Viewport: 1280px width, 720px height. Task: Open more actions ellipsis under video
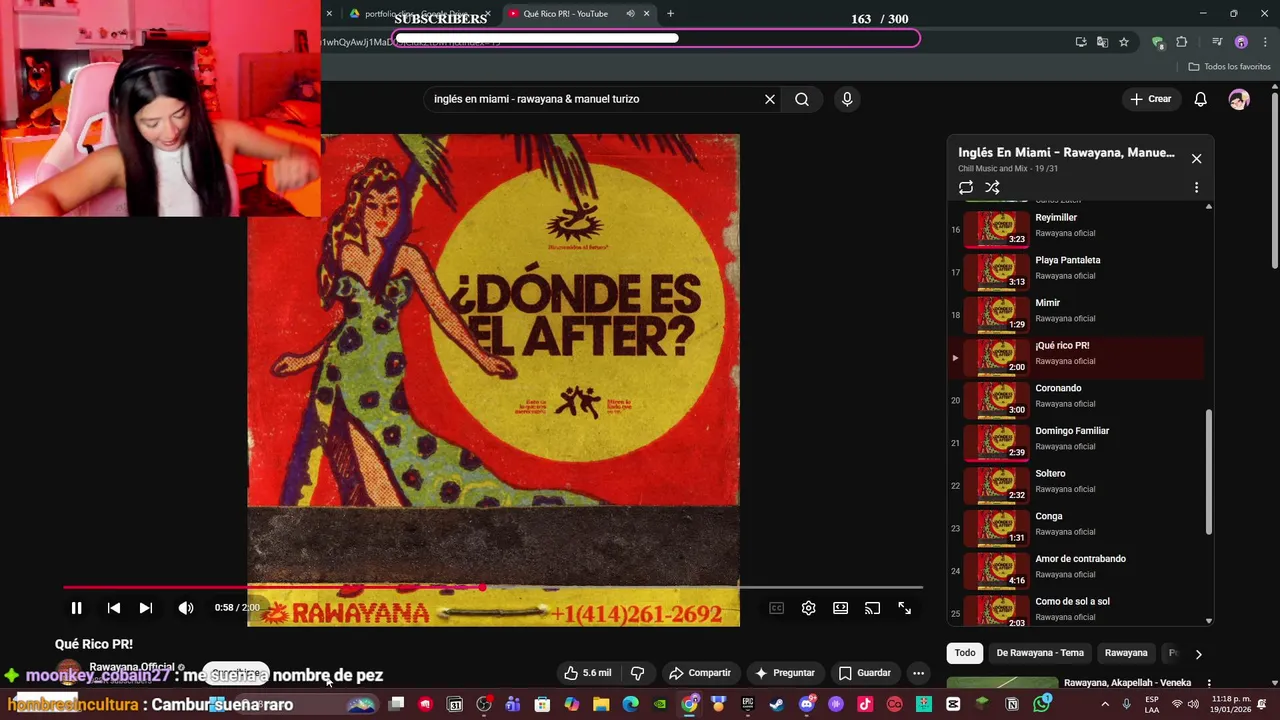point(918,673)
